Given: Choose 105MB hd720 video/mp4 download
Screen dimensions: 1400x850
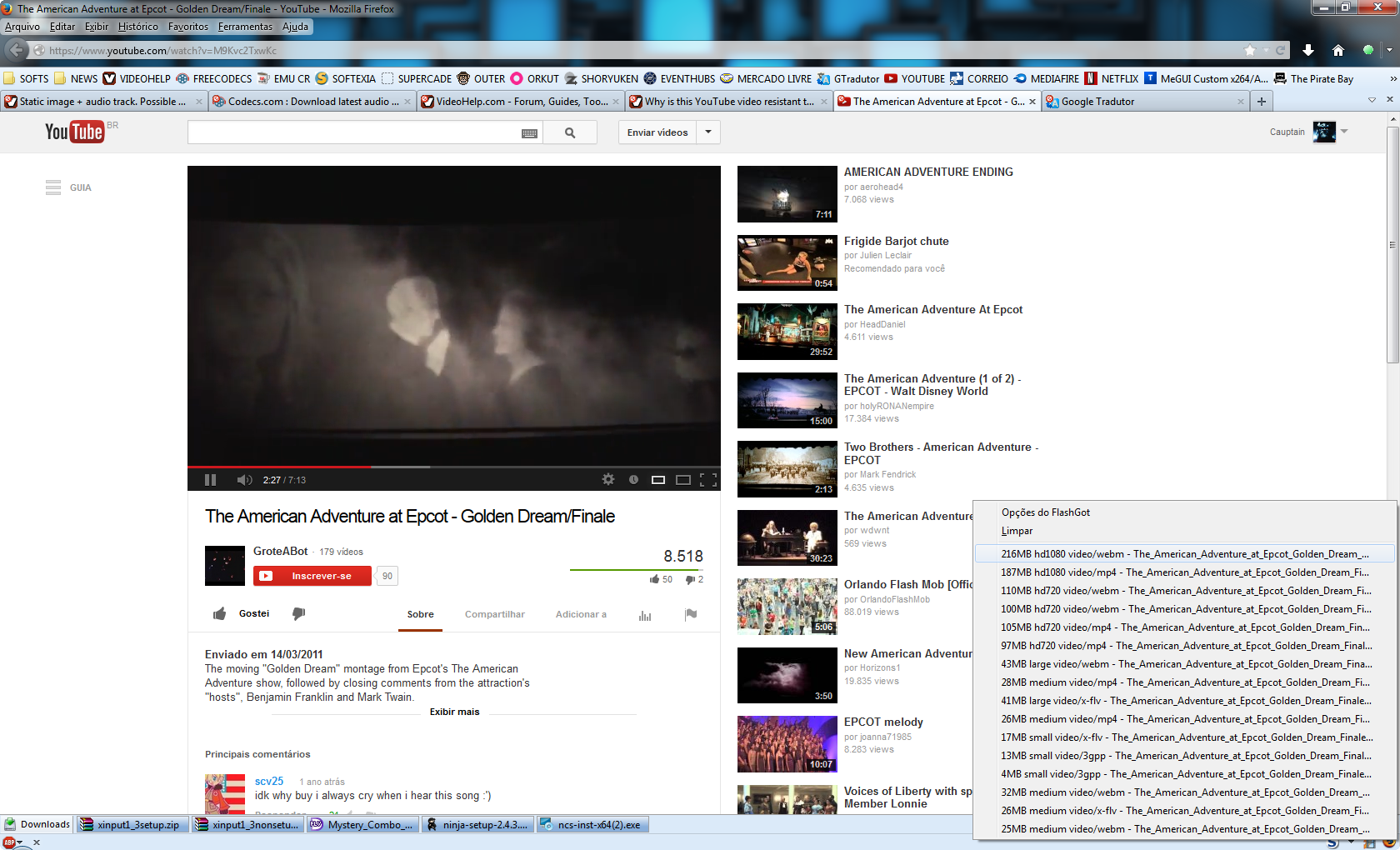Looking at the screenshot, I should tap(1184, 627).
